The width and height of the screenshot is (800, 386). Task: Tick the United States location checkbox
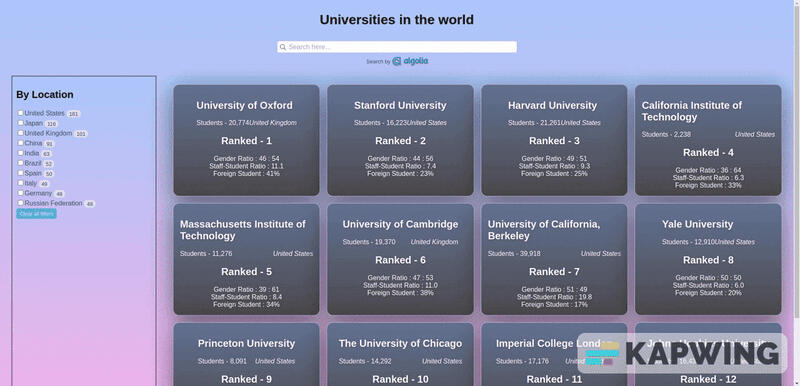pyautogui.click(x=20, y=113)
